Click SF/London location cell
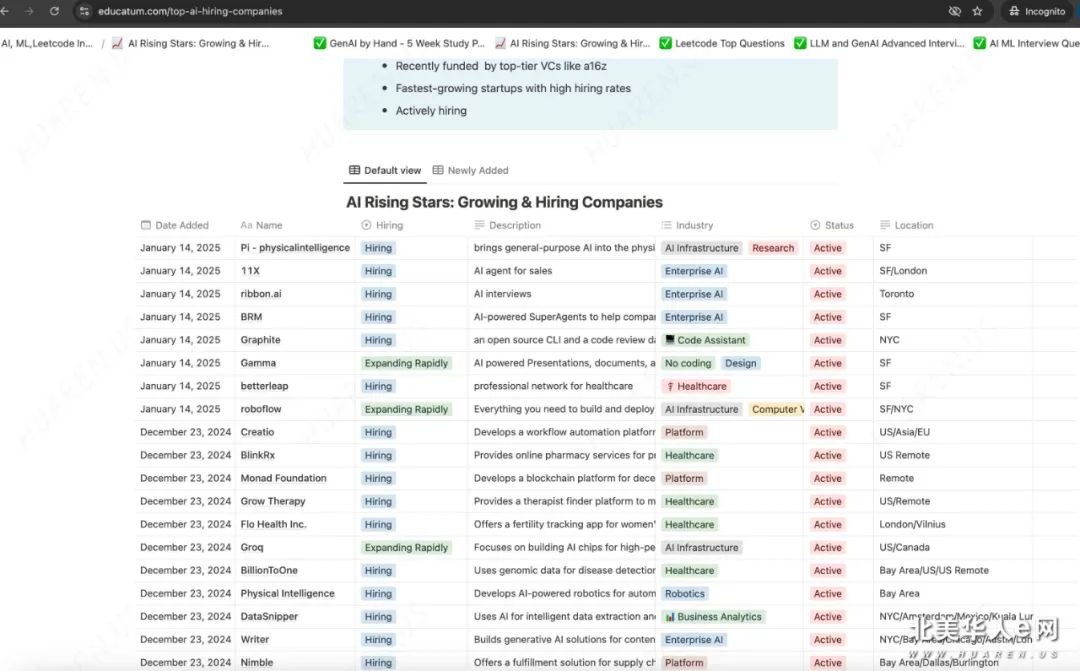Image resolution: width=1080 pixels, height=671 pixels. [903, 271]
